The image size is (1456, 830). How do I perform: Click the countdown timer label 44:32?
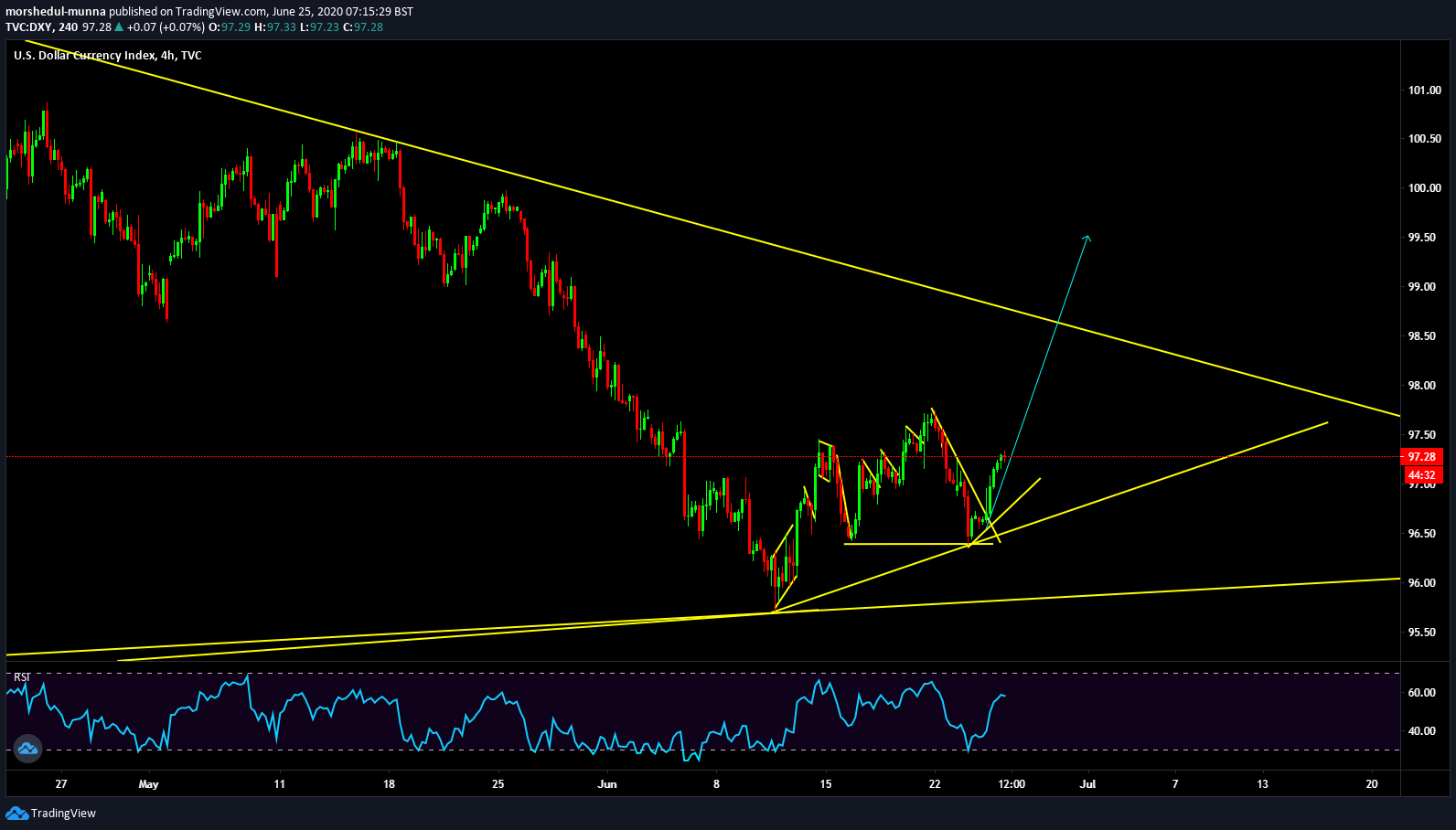pyautogui.click(x=1420, y=474)
